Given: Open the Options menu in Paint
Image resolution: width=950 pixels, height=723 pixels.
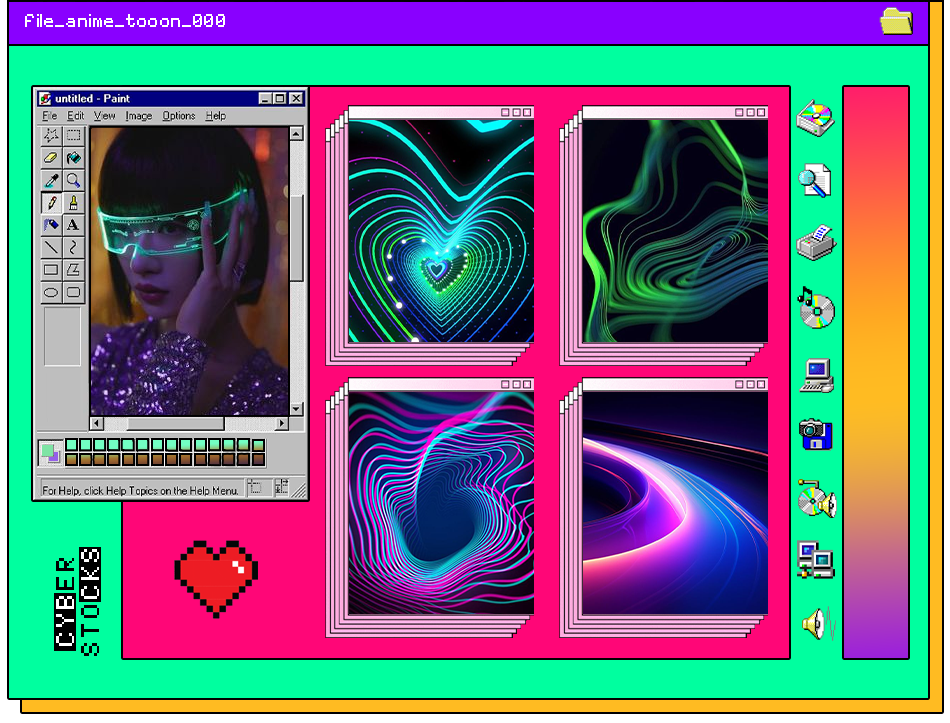Looking at the screenshot, I should click(179, 116).
